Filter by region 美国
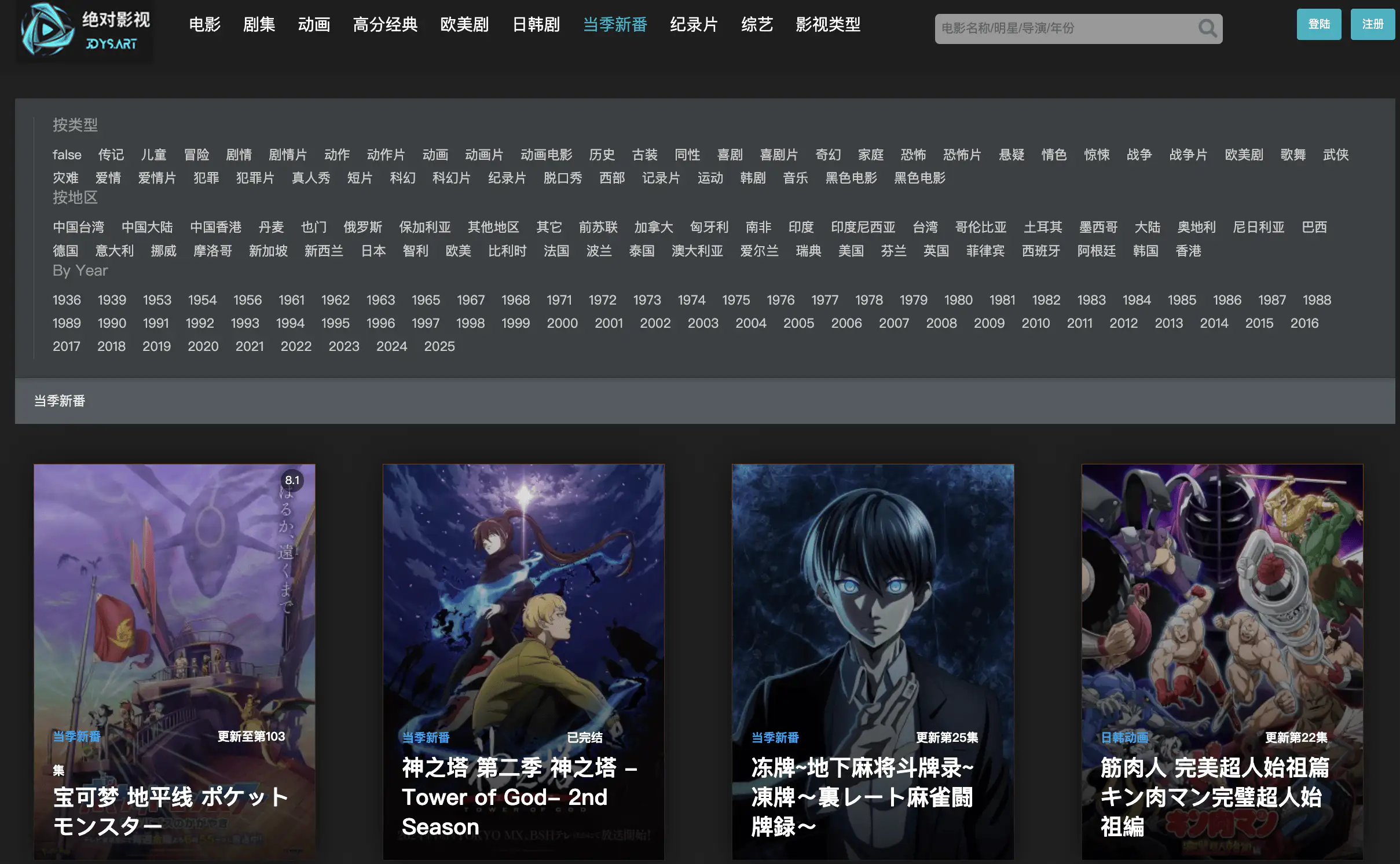 [x=851, y=251]
